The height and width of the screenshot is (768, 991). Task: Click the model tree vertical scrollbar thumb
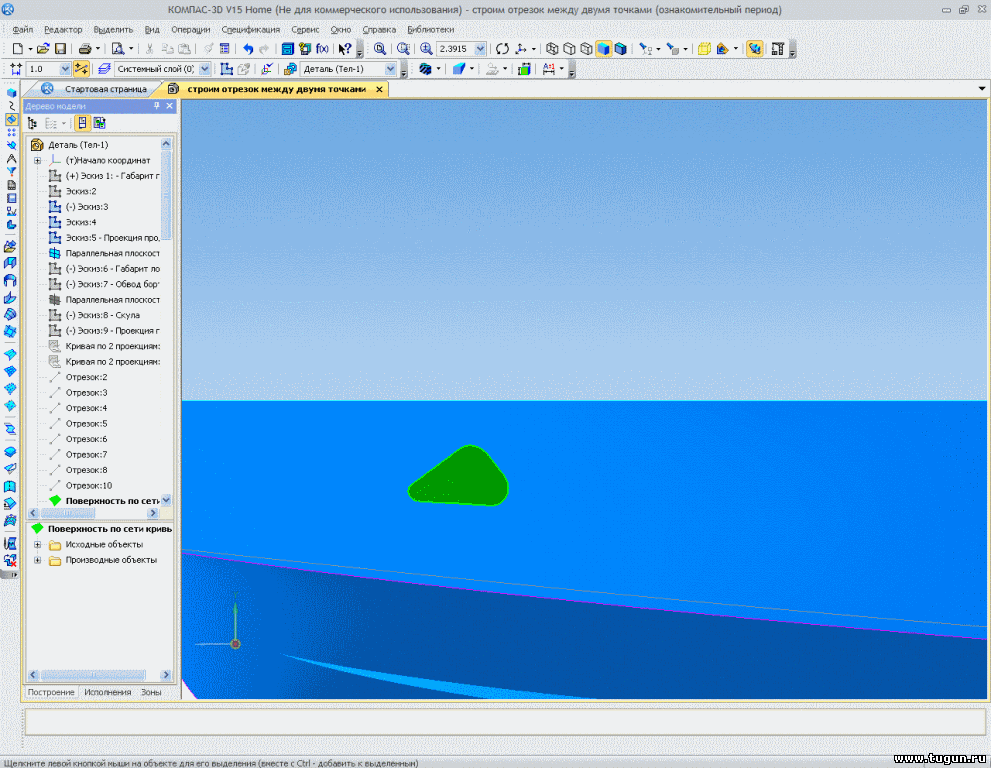(x=166, y=196)
